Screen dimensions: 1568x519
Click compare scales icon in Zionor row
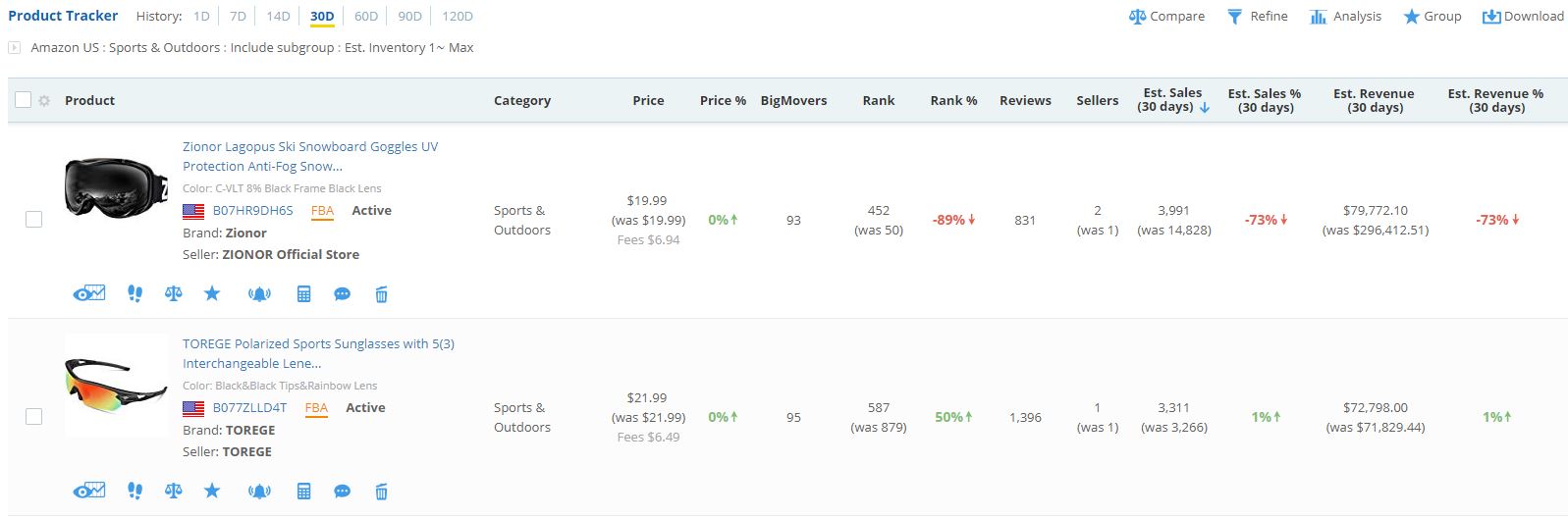174,293
